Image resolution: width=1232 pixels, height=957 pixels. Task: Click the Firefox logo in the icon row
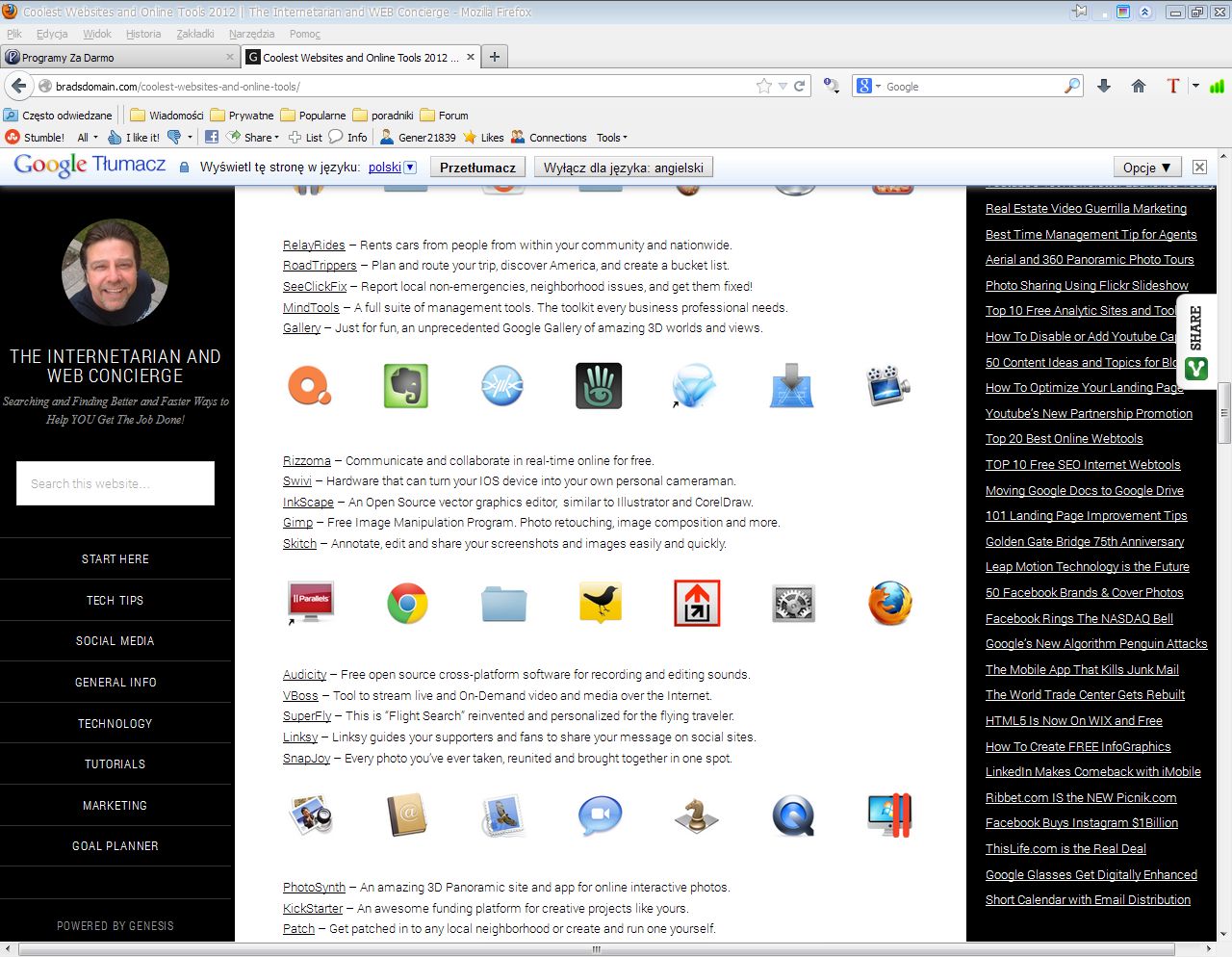pyautogui.click(x=889, y=604)
